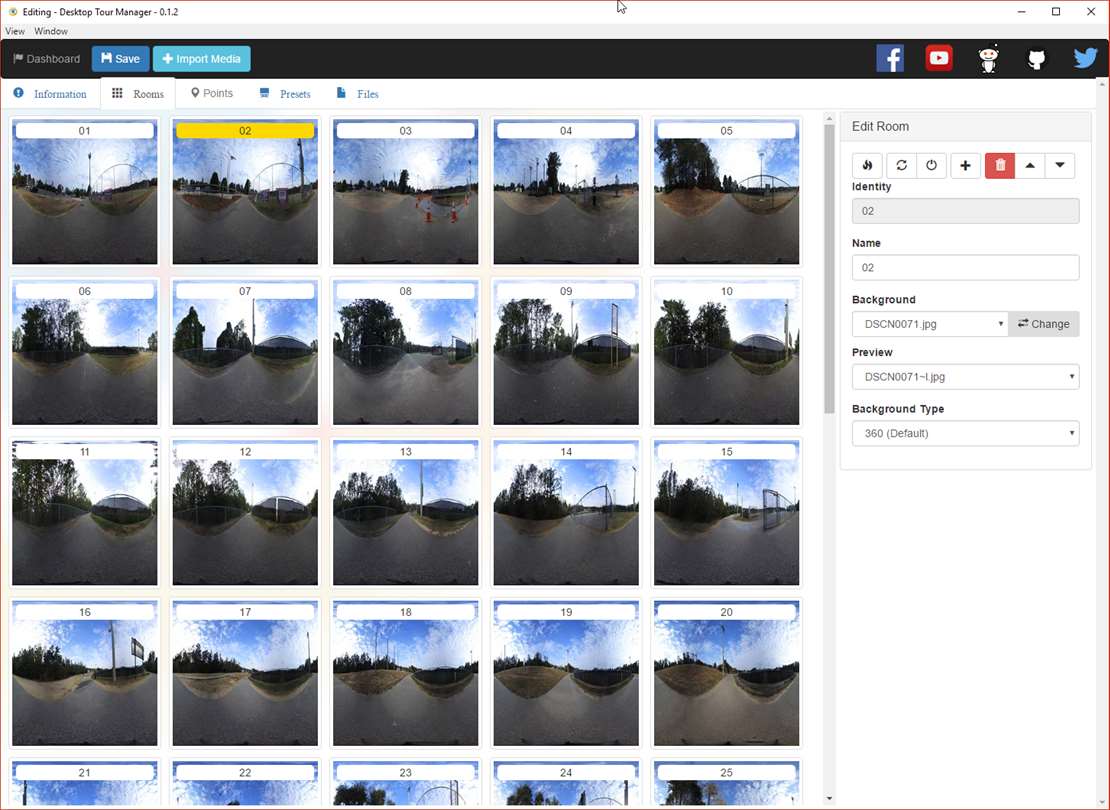Select room thumbnail 04

pyautogui.click(x=566, y=191)
